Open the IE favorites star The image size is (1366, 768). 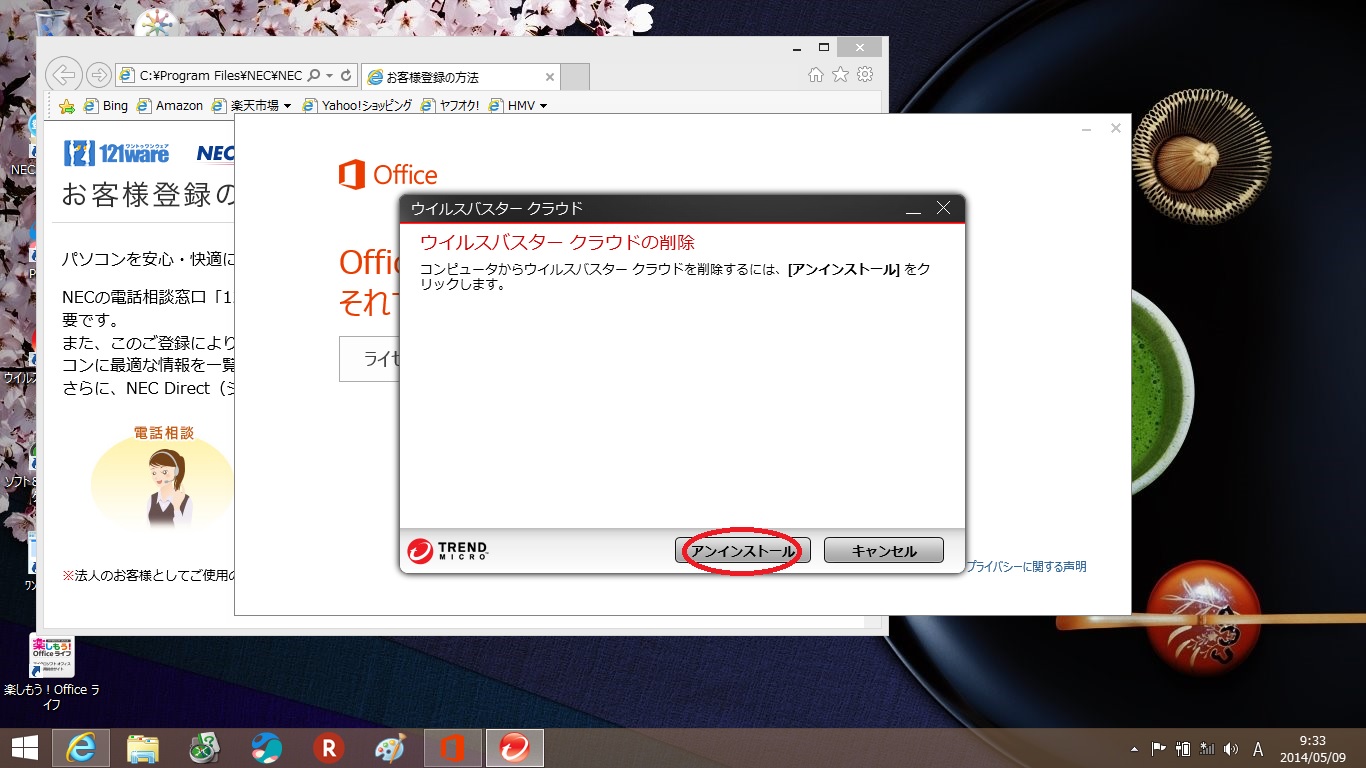[x=840, y=75]
